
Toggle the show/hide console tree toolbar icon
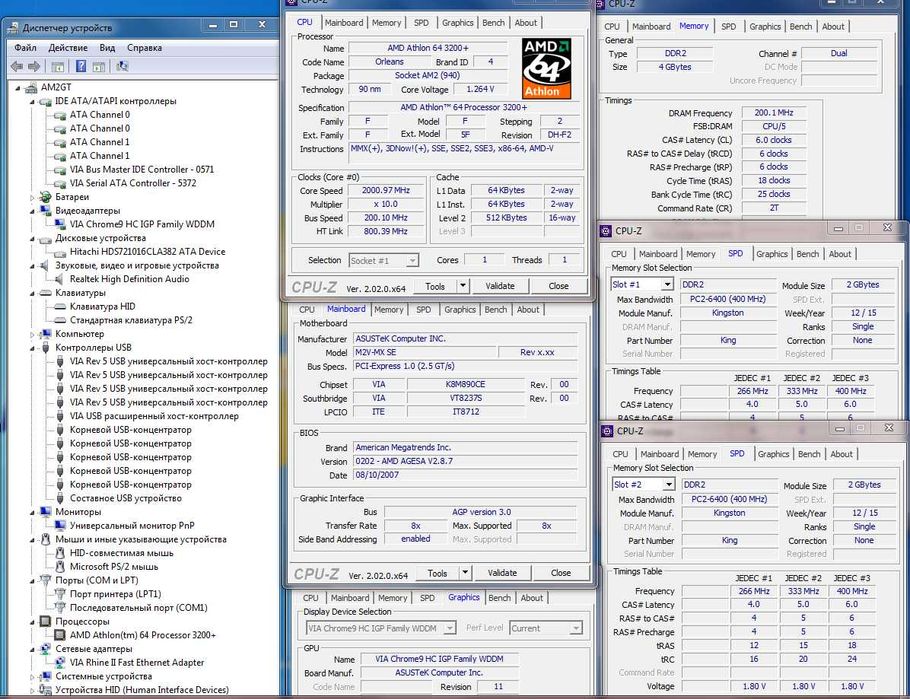coord(57,66)
